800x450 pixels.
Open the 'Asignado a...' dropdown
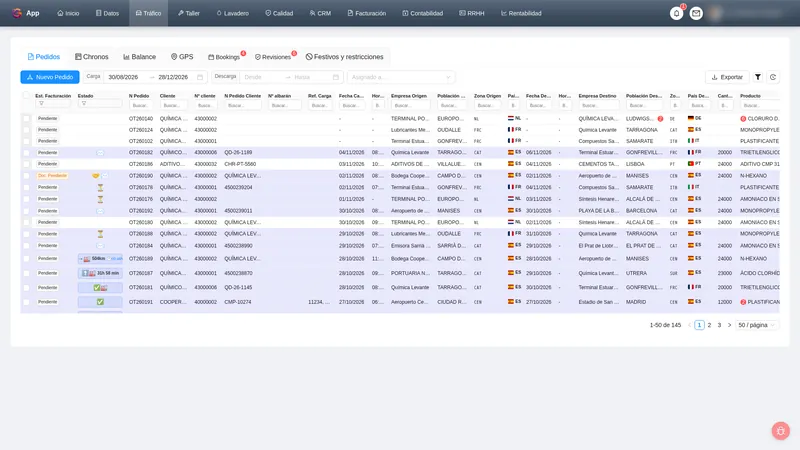tap(401, 77)
